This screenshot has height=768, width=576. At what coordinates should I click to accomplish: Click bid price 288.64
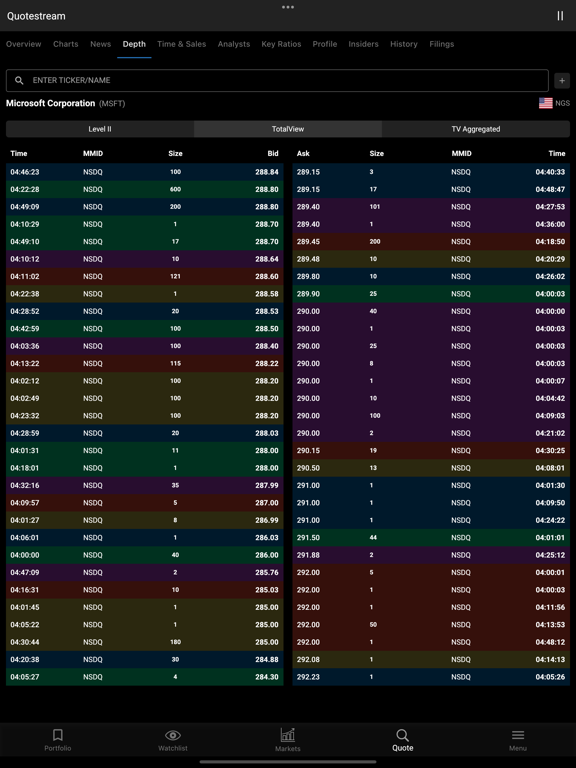[267, 259]
